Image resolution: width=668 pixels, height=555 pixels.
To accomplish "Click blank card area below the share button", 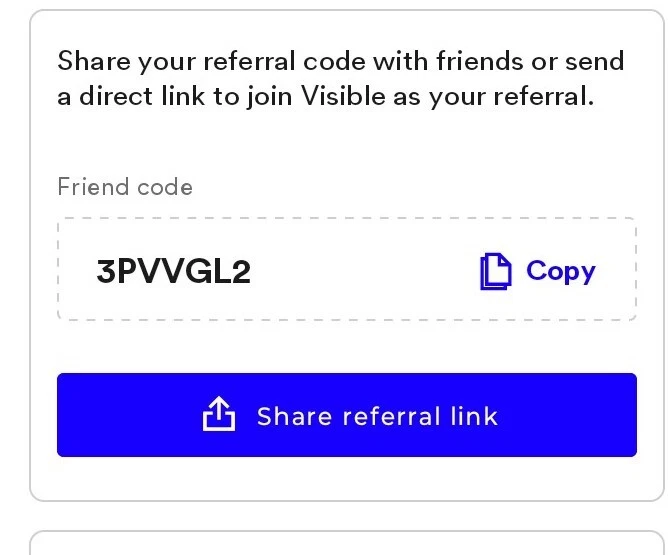I will [347, 478].
